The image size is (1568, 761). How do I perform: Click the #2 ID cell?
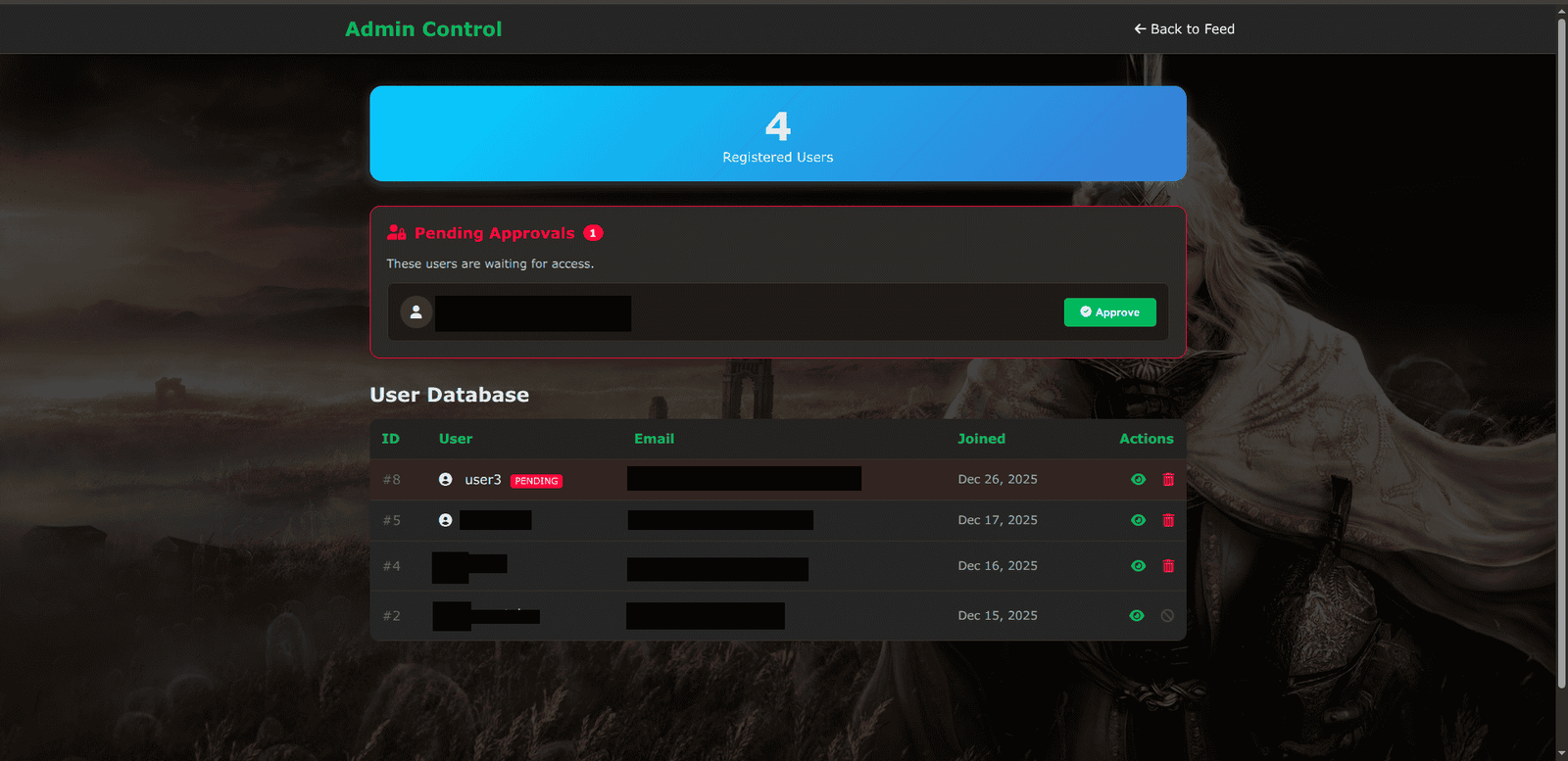(391, 616)
